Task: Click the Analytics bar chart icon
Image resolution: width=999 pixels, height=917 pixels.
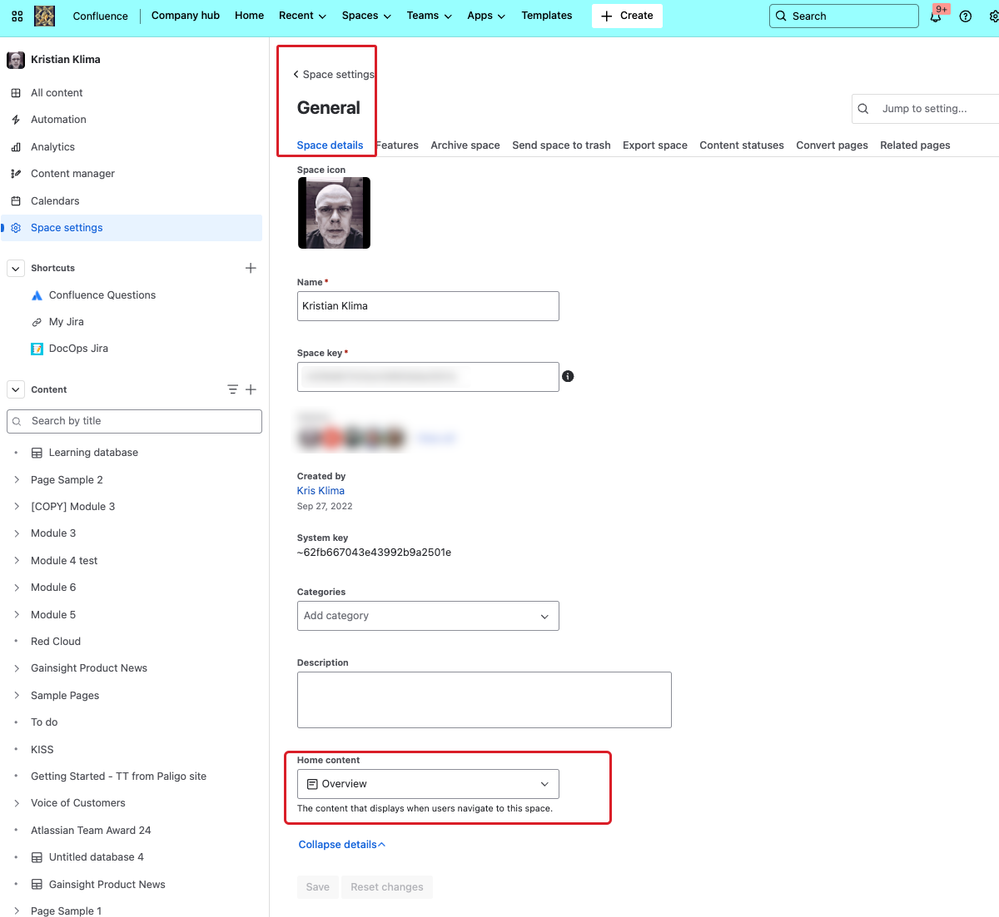Action: point(16,147)
